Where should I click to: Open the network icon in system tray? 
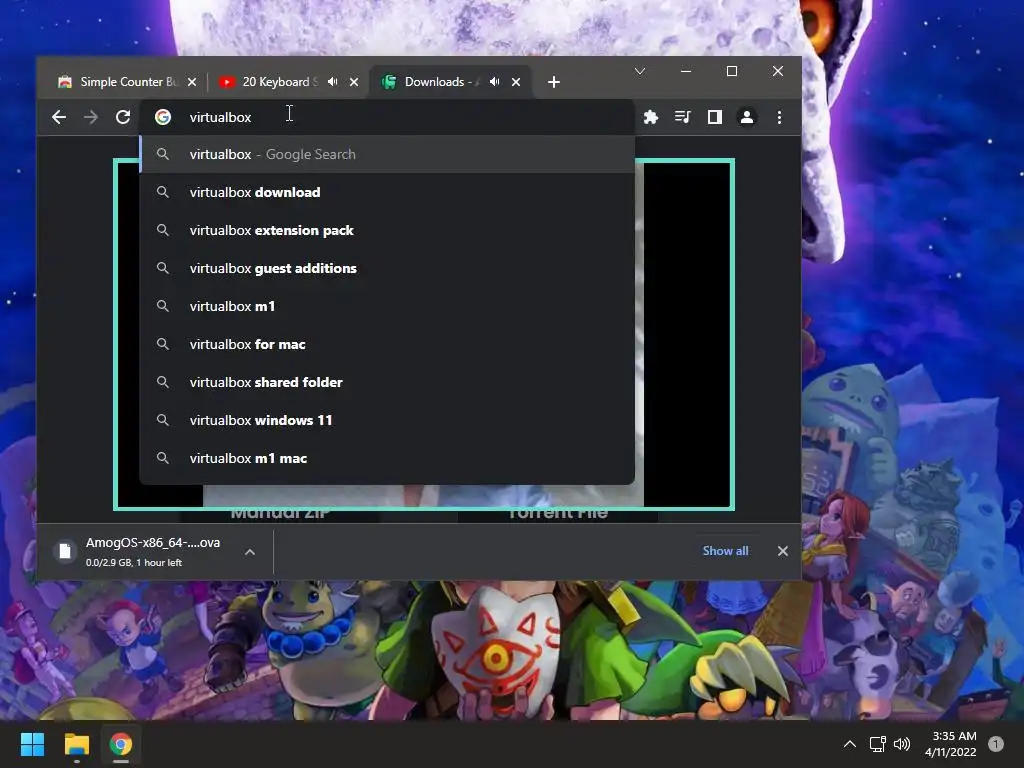coord(877,744)
